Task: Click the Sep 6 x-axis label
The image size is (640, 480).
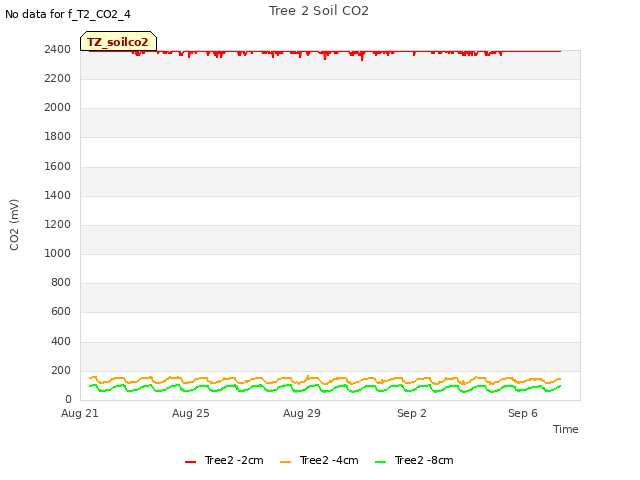Action: 523,413
